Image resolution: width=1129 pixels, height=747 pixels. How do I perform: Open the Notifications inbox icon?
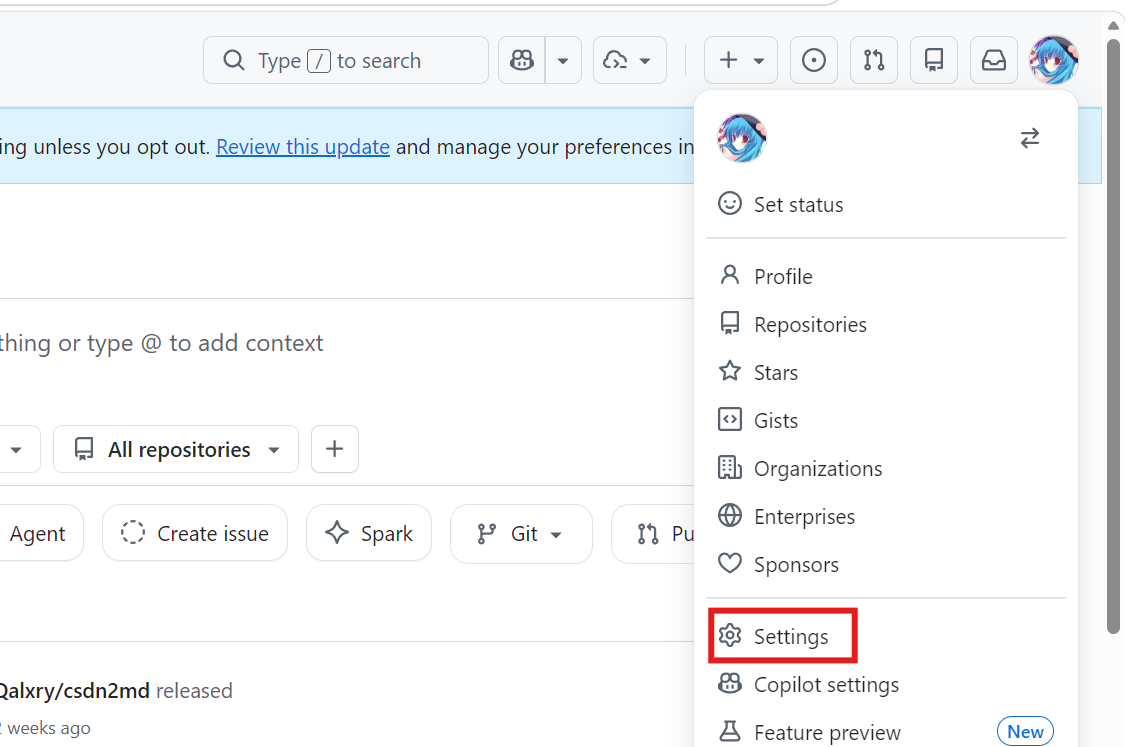pos(994,61)
